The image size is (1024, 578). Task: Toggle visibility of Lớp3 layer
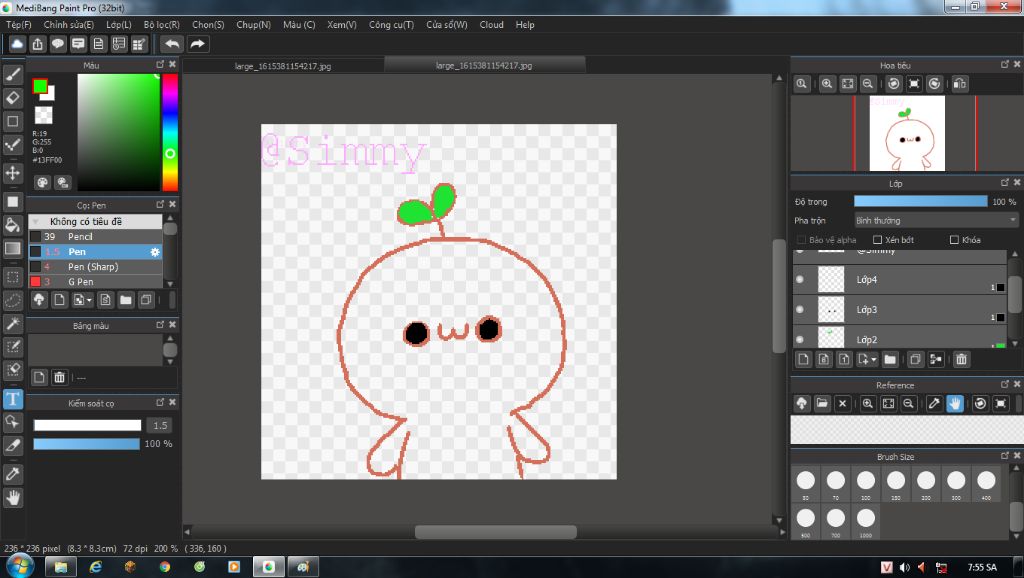800,310
